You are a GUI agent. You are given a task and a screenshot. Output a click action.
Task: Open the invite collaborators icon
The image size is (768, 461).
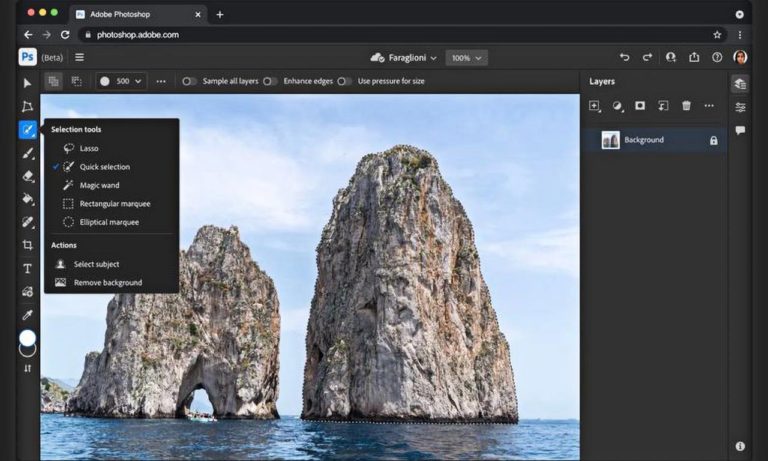[x=671, y=57]
